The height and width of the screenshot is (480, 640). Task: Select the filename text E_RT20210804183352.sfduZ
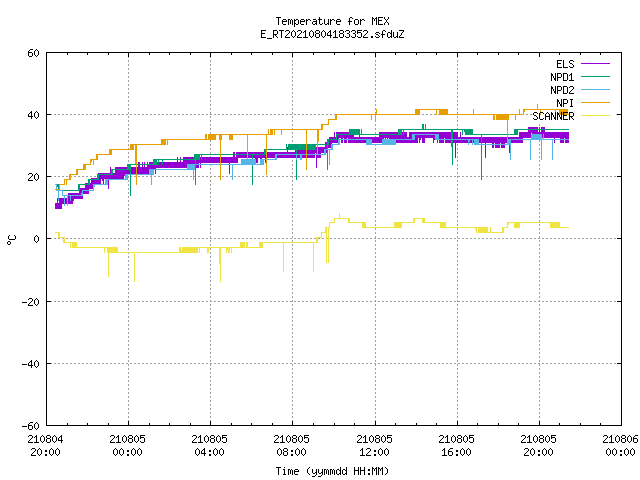coord(332,34)
